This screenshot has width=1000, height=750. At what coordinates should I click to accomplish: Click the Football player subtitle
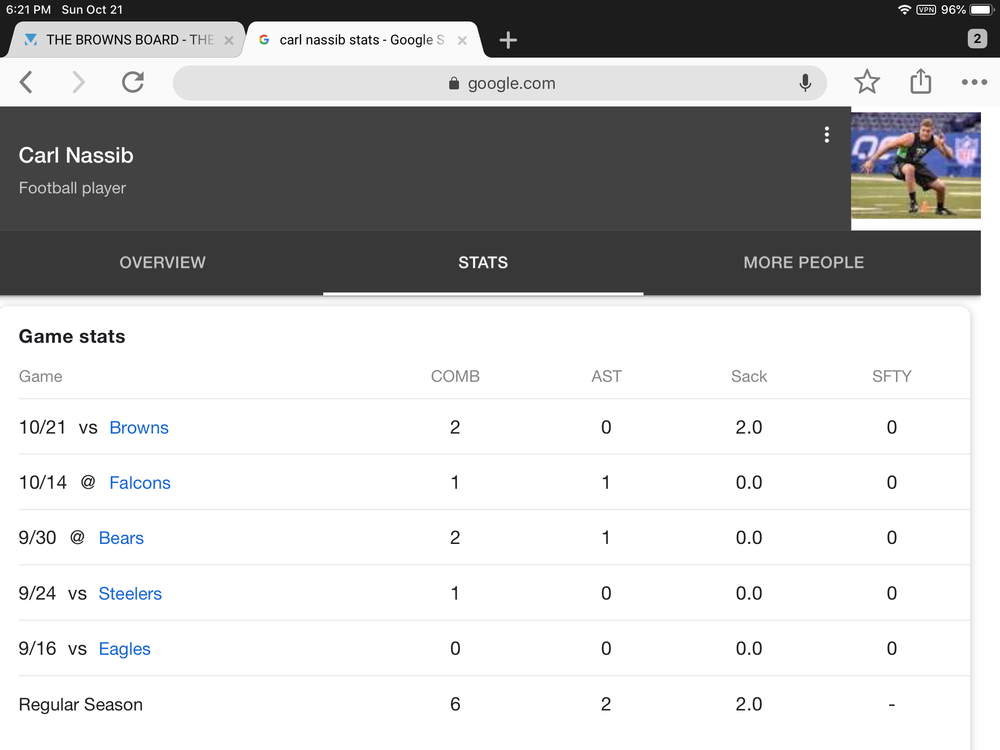(x=72, y=188)
